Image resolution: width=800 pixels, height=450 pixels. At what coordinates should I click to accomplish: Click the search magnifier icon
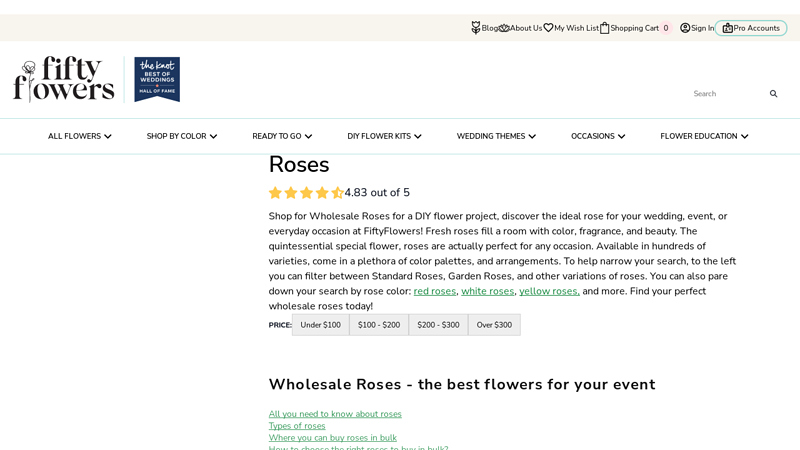[773, 93]
